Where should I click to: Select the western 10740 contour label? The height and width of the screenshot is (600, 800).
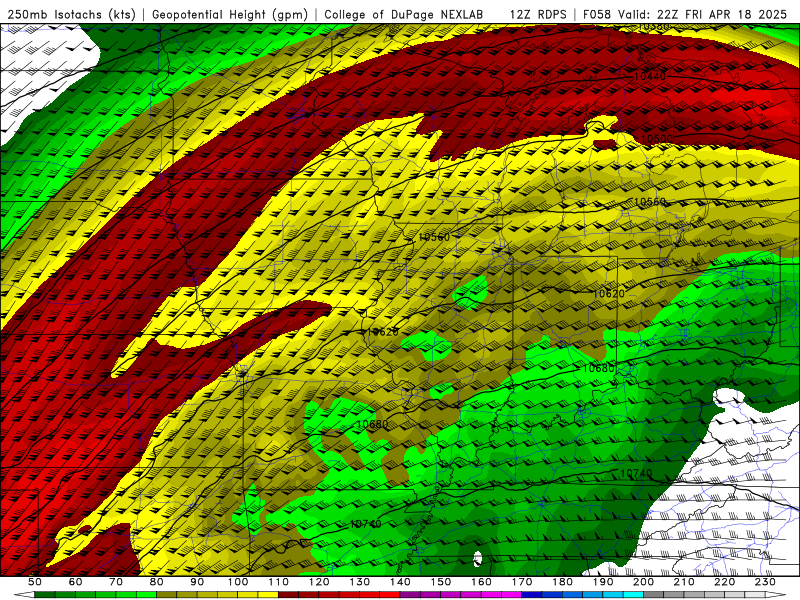[366, 524]
